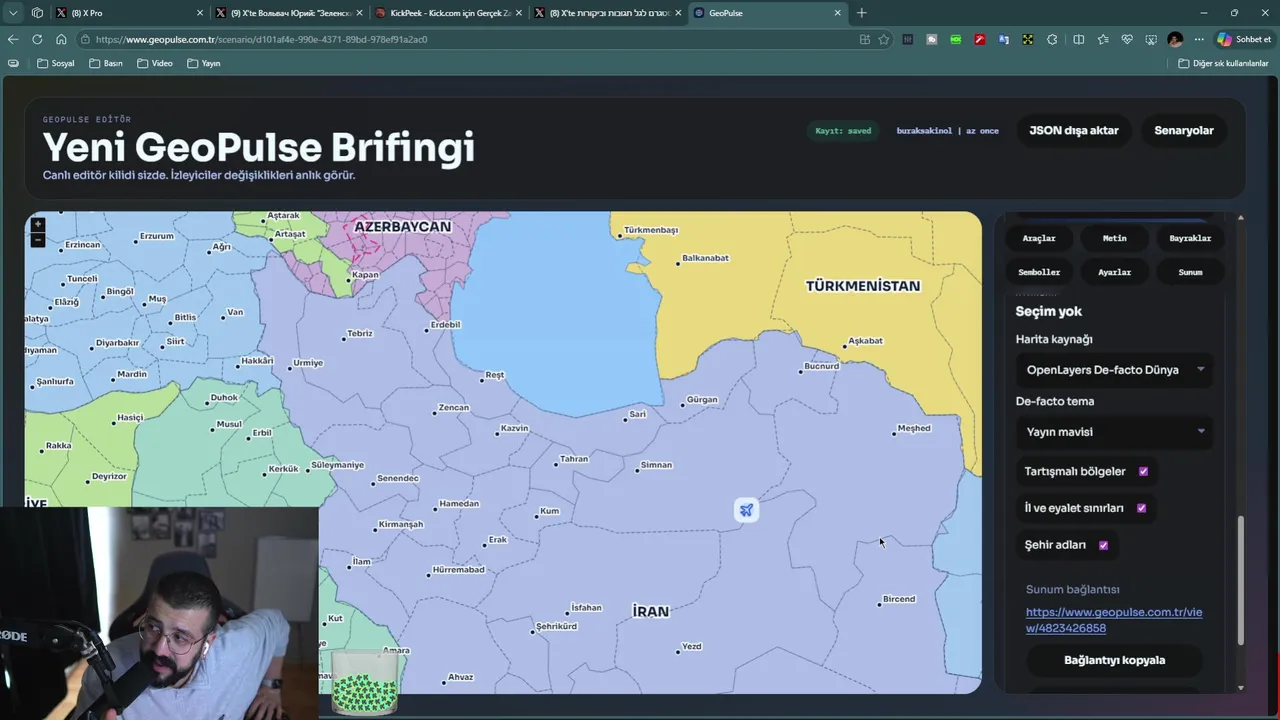This screenshot has width=1280, height=720.
Task: Open the browser profile avatar
Action: [1175, 39]
